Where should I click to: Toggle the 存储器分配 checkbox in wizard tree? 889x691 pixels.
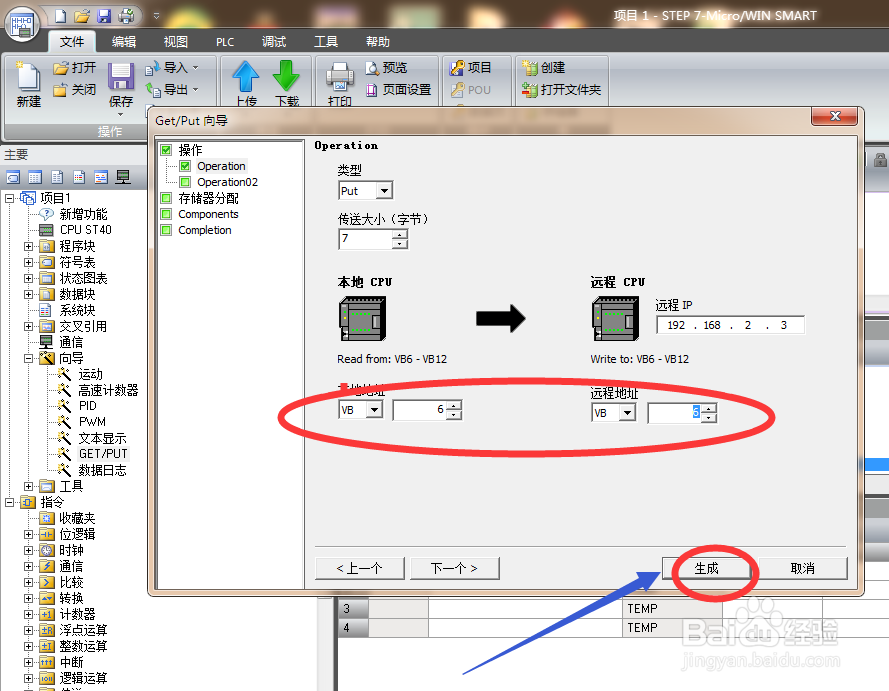(x=166, y=198)
